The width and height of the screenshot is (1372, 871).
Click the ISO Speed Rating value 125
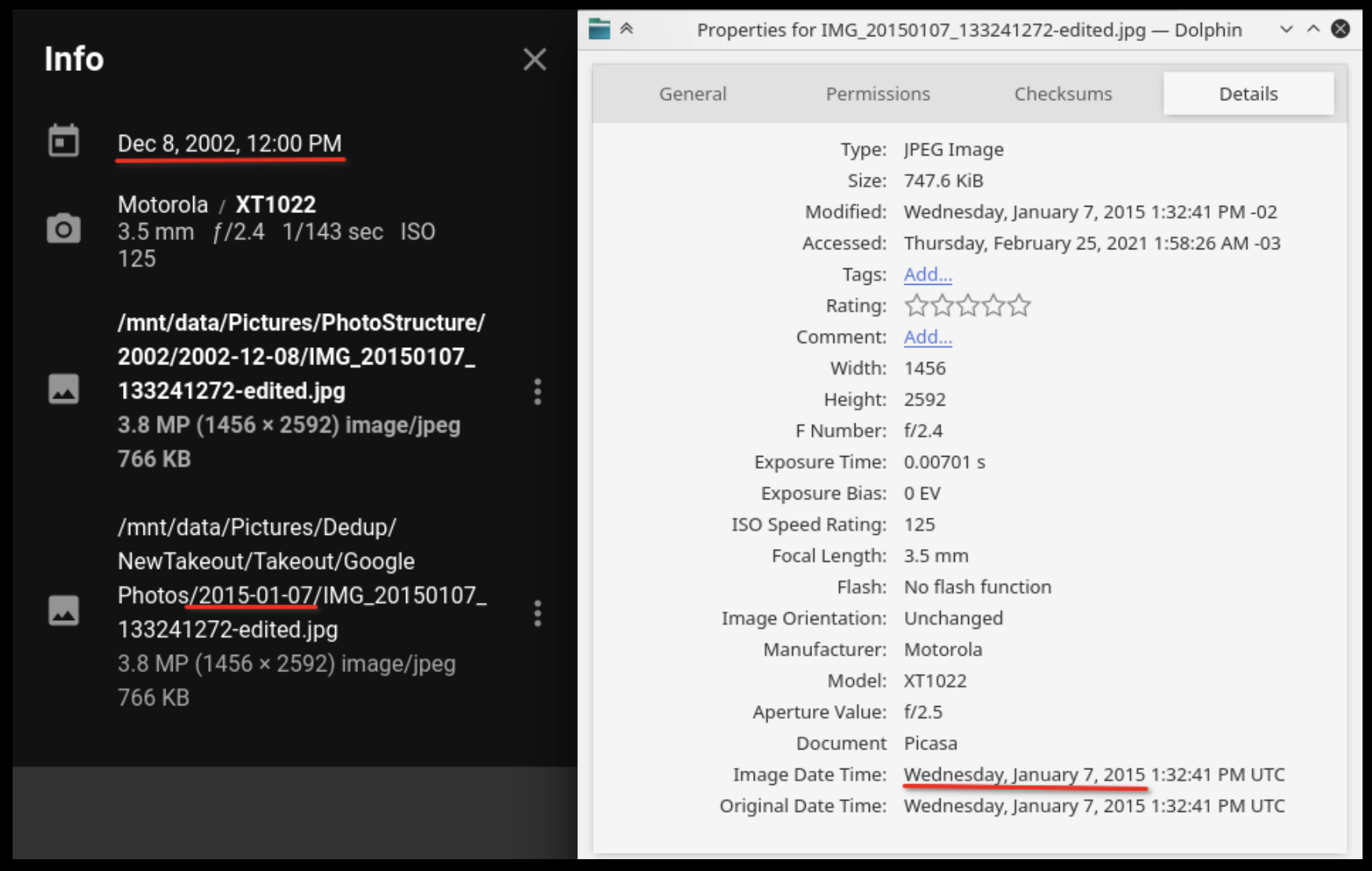point(919,525)
